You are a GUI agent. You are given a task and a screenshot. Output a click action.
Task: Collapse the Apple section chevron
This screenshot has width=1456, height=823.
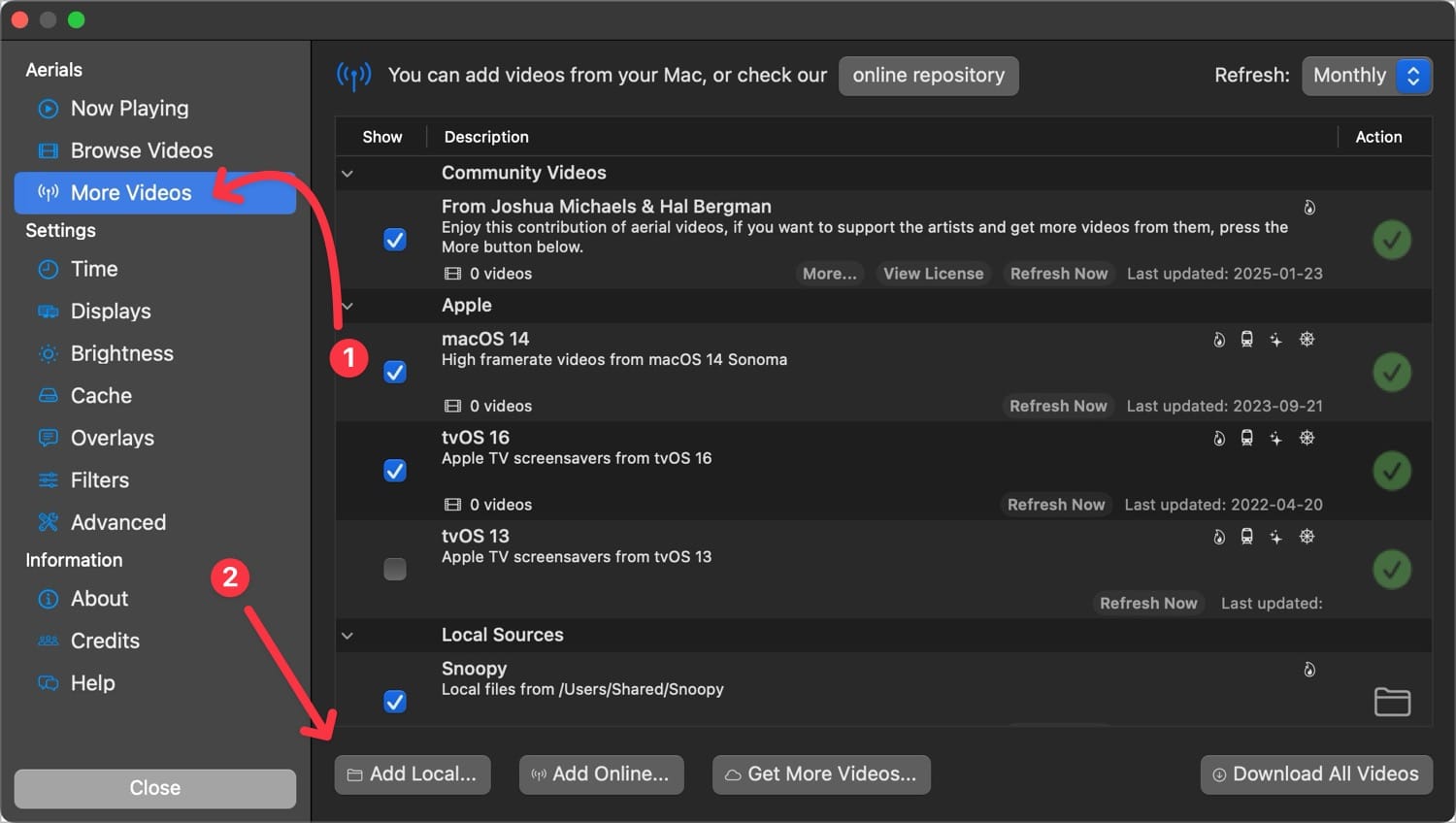click(347, 306)
